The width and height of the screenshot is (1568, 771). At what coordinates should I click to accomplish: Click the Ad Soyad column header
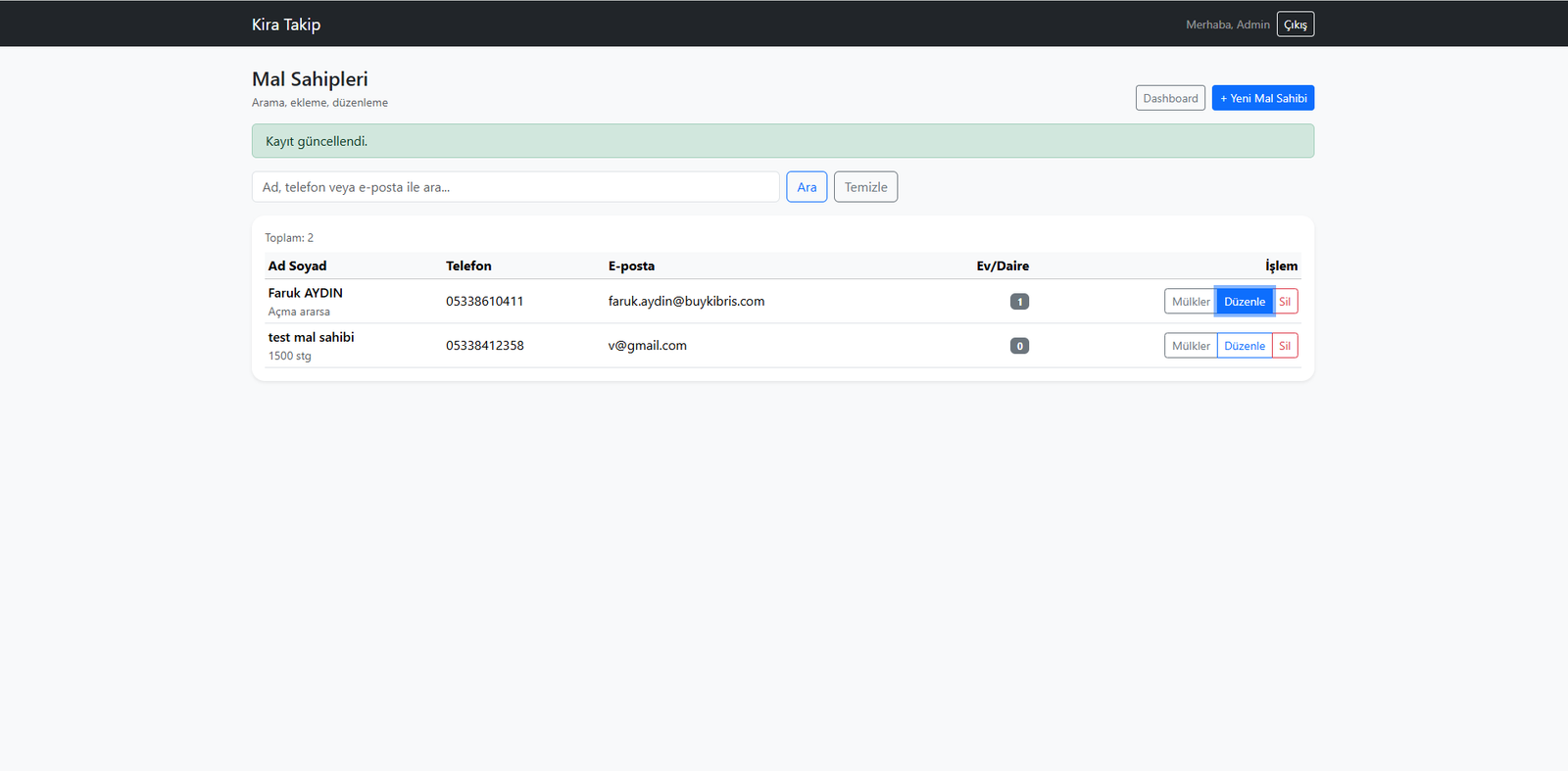pos(297,265)
